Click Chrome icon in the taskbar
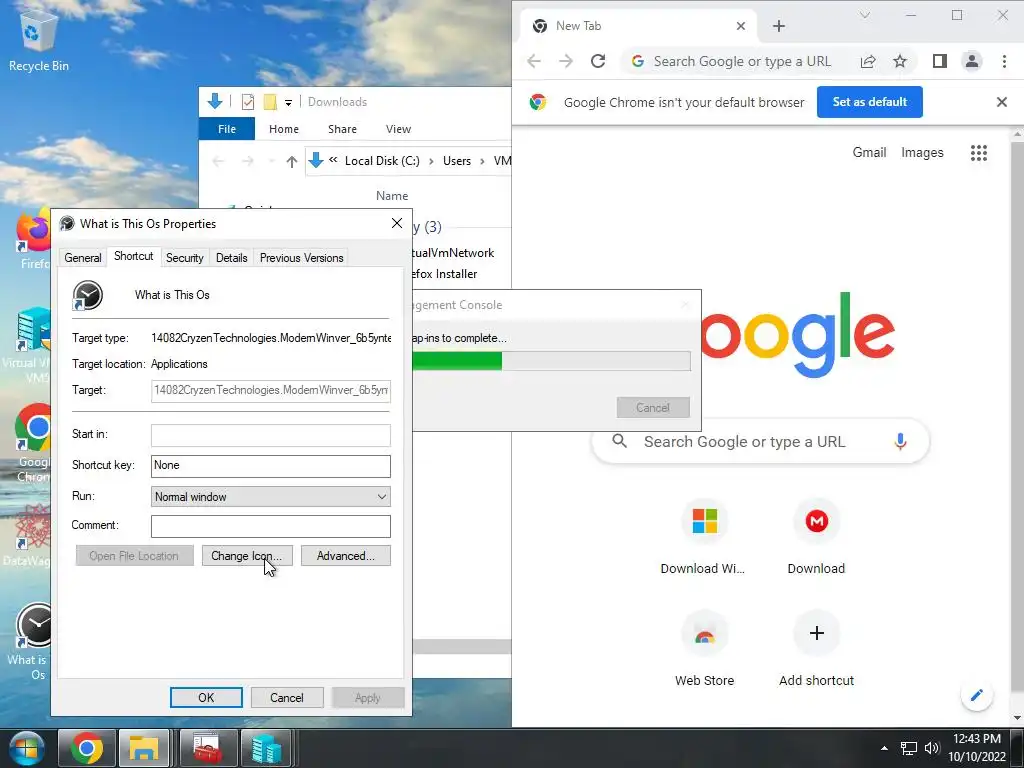Viewport: 1024px width, 768px height. tap(87, 748)
